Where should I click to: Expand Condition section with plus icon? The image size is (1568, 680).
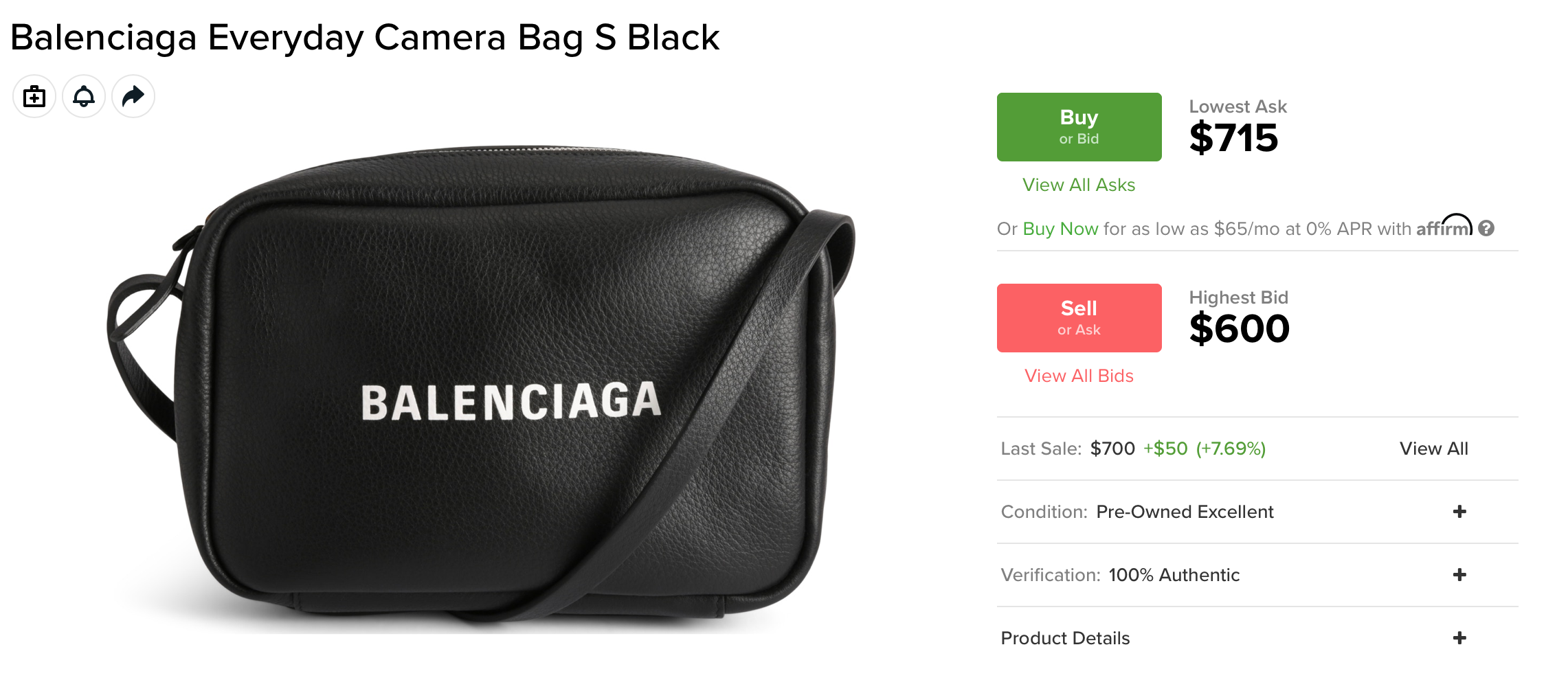(x=1460, y=512)
